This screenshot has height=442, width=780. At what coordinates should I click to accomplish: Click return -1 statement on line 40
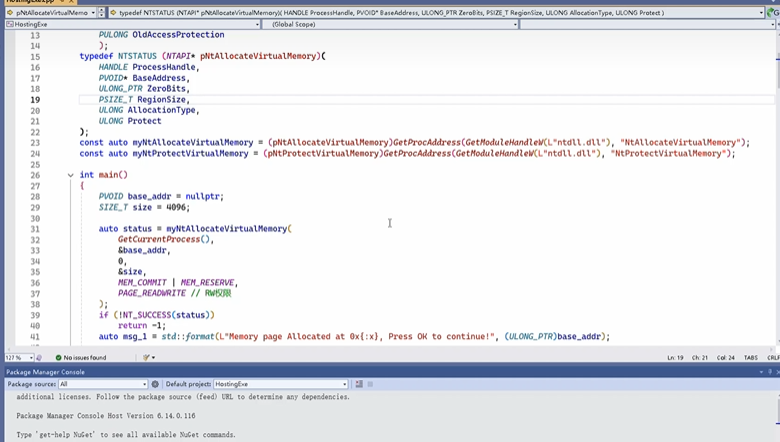point(142,326)
